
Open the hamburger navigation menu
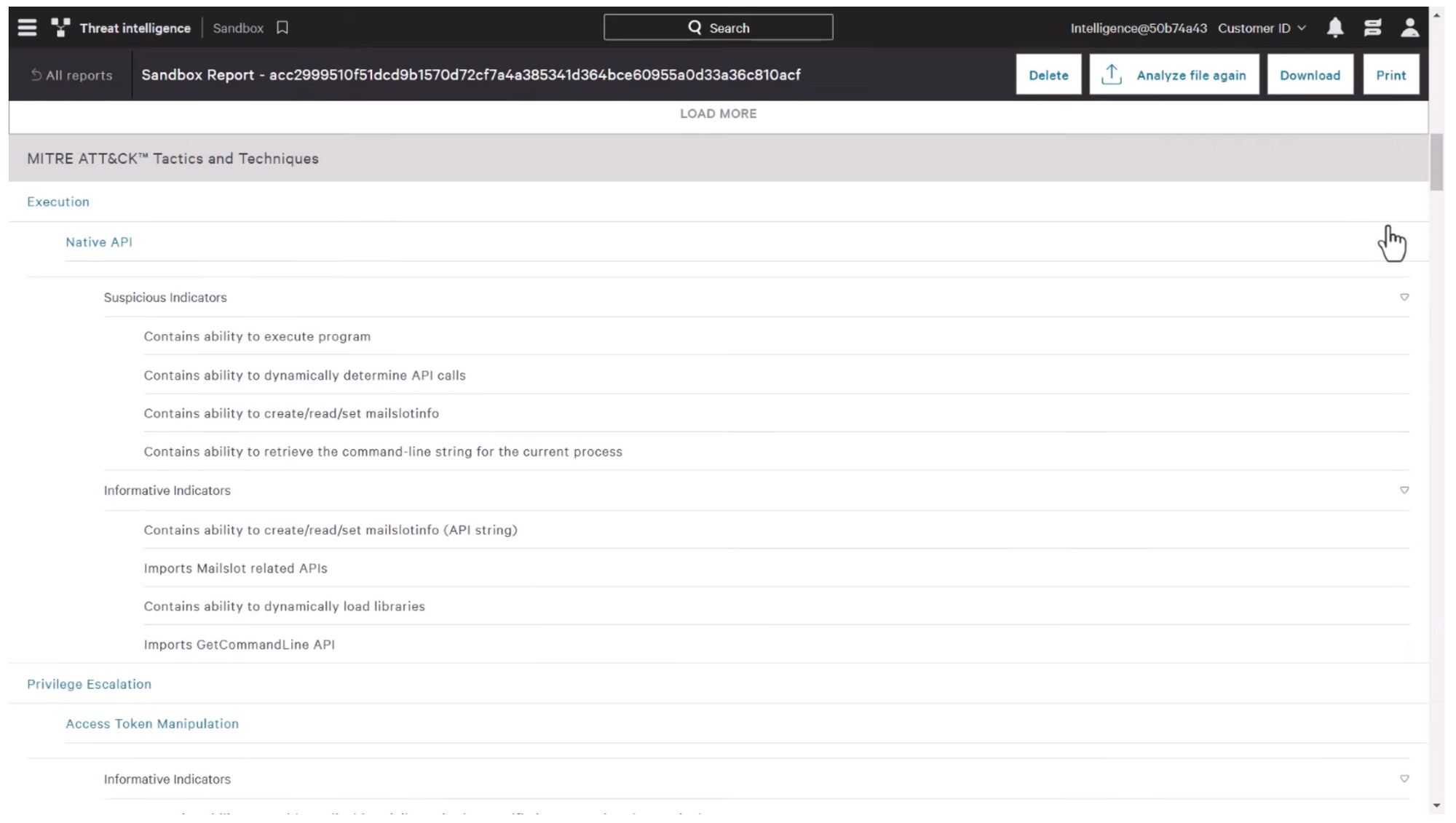pos(27,28)
